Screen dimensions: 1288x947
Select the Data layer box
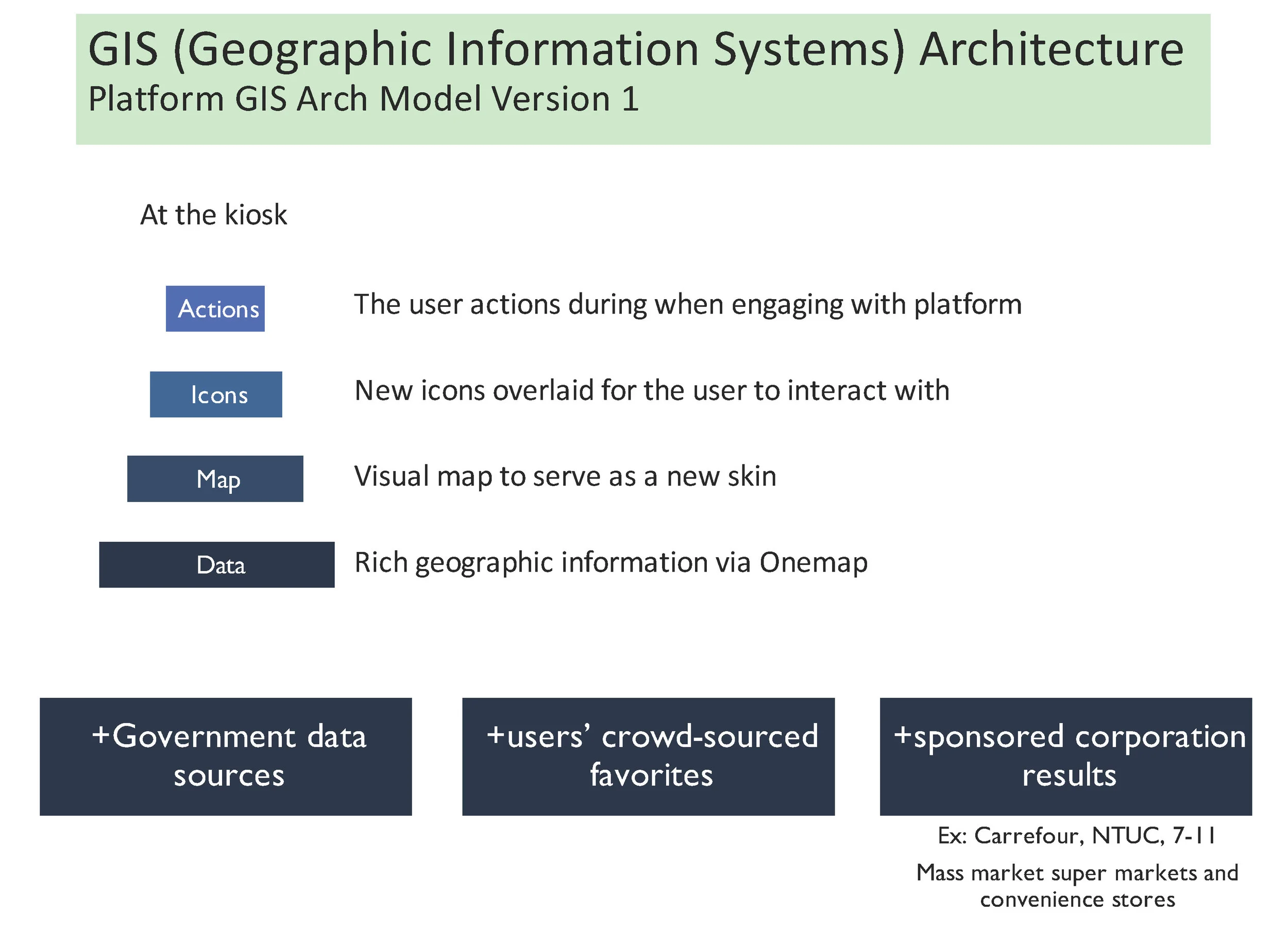[216, 564]
